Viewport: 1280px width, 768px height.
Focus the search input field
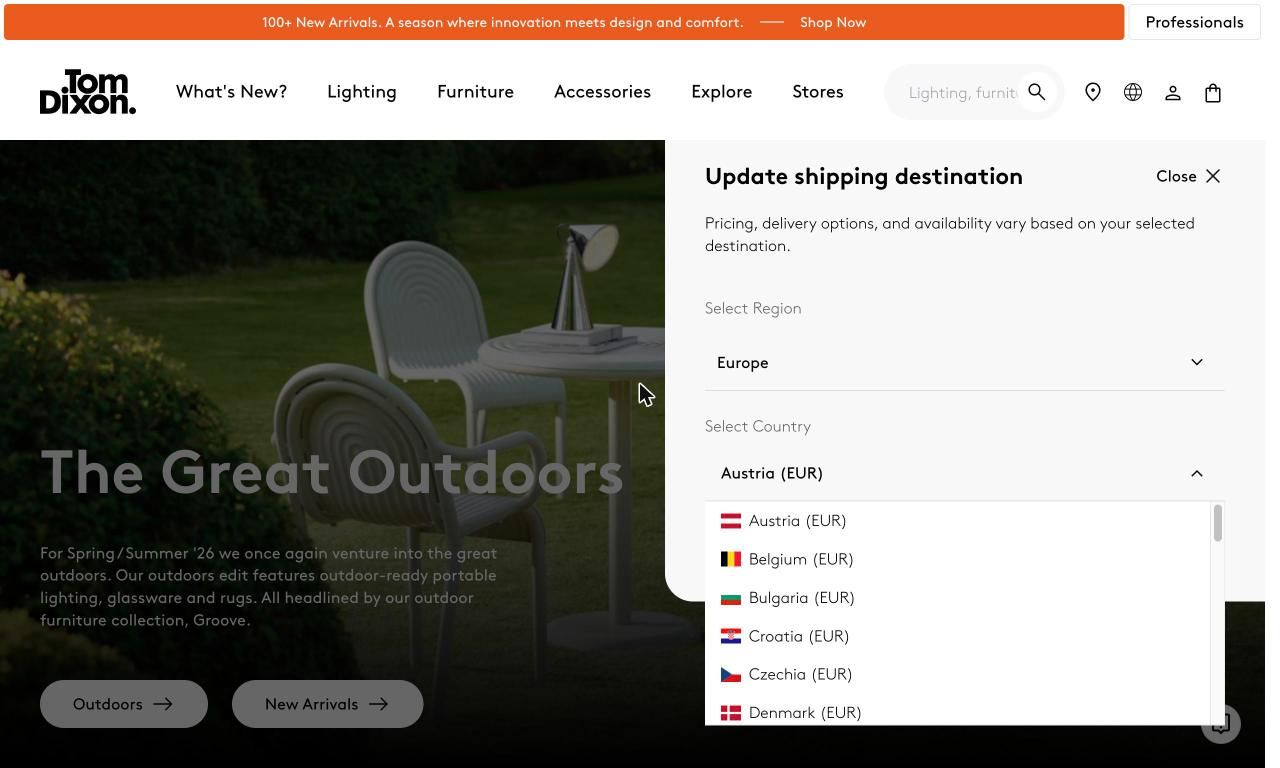[962, 92]
